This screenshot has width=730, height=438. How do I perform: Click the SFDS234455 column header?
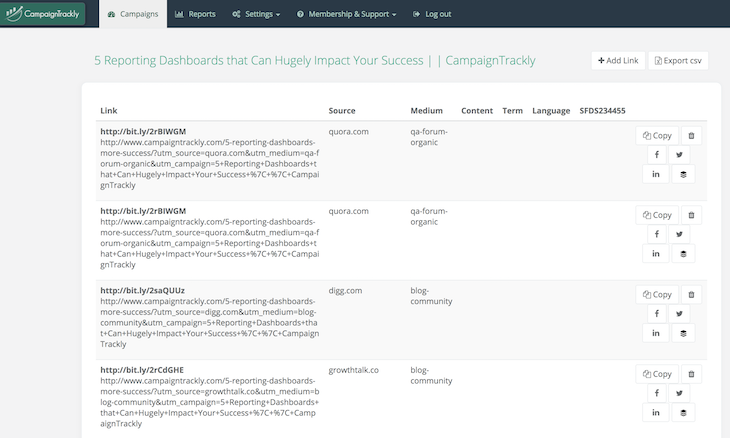pyautogui.click(x=602, y=111)
